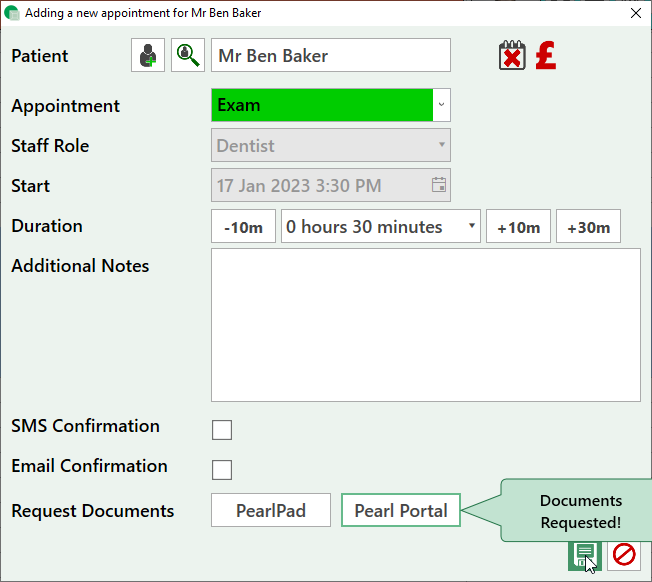Viewport: 652px width, 582px height.
Task: Expand the Appointment type dropdown arrow
Action: [x=441, y=105]
